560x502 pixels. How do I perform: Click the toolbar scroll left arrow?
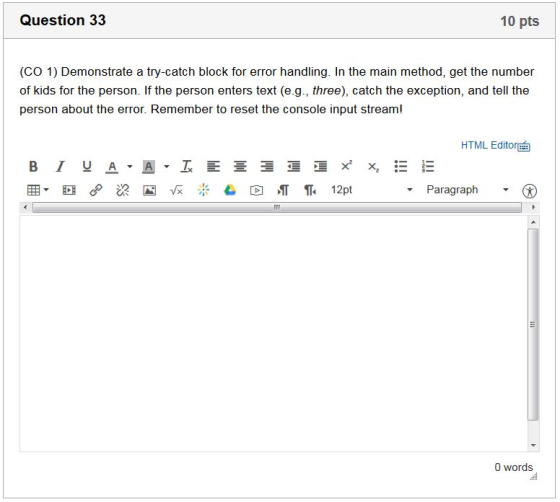tap(25, 207)
